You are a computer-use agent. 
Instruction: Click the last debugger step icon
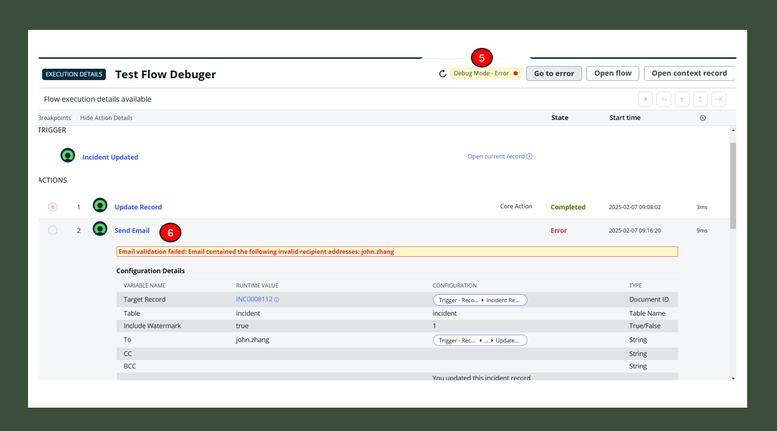click(718, 100)
